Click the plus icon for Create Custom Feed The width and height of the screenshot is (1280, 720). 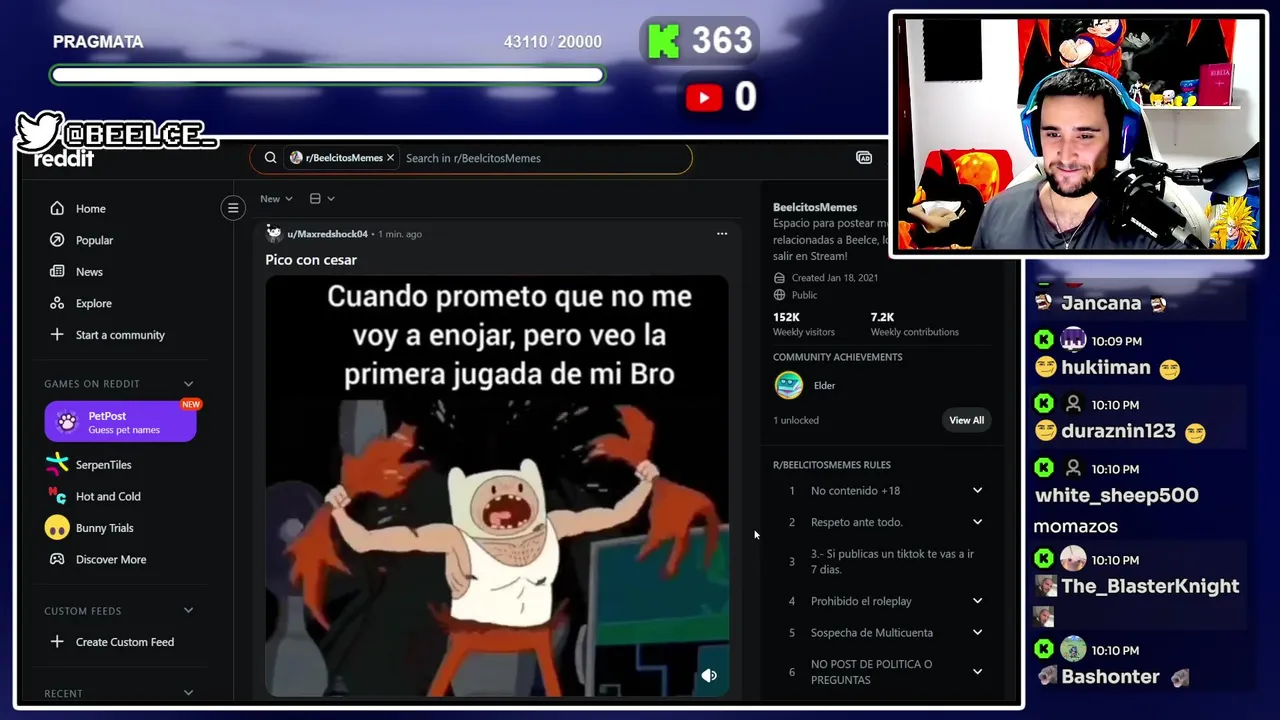click(57, 641)
